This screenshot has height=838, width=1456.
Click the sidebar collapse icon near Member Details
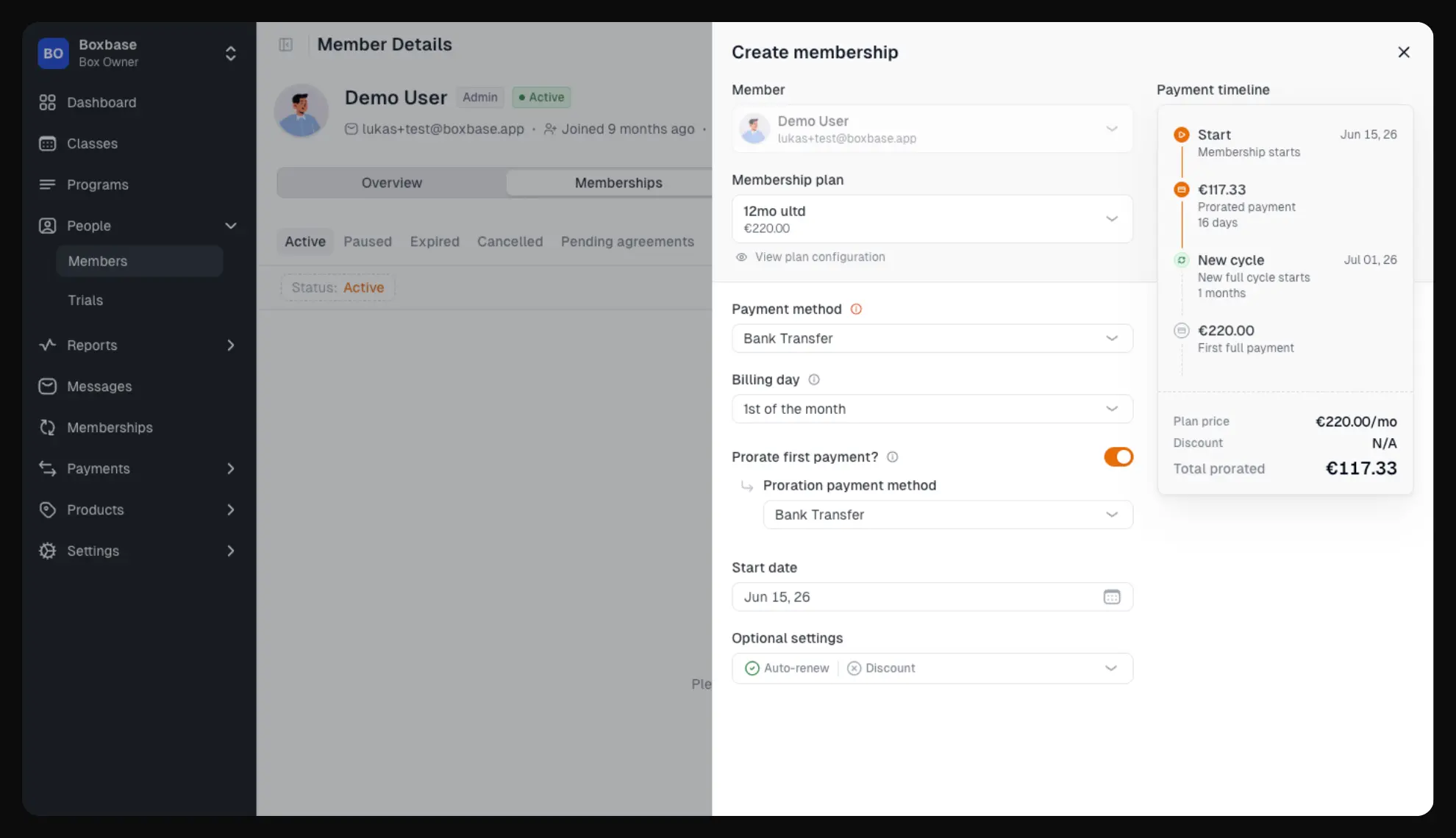click(x=286, y=45)
